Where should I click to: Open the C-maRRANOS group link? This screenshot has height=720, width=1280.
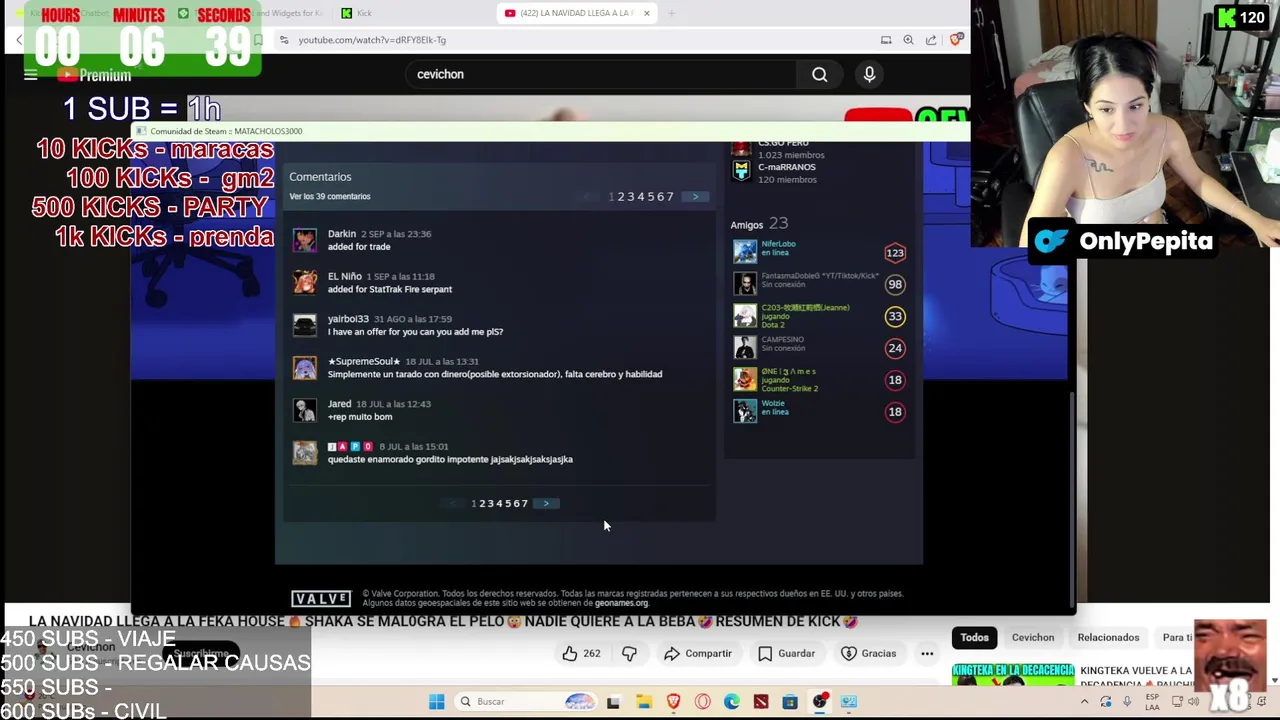(x=787, y=167)
